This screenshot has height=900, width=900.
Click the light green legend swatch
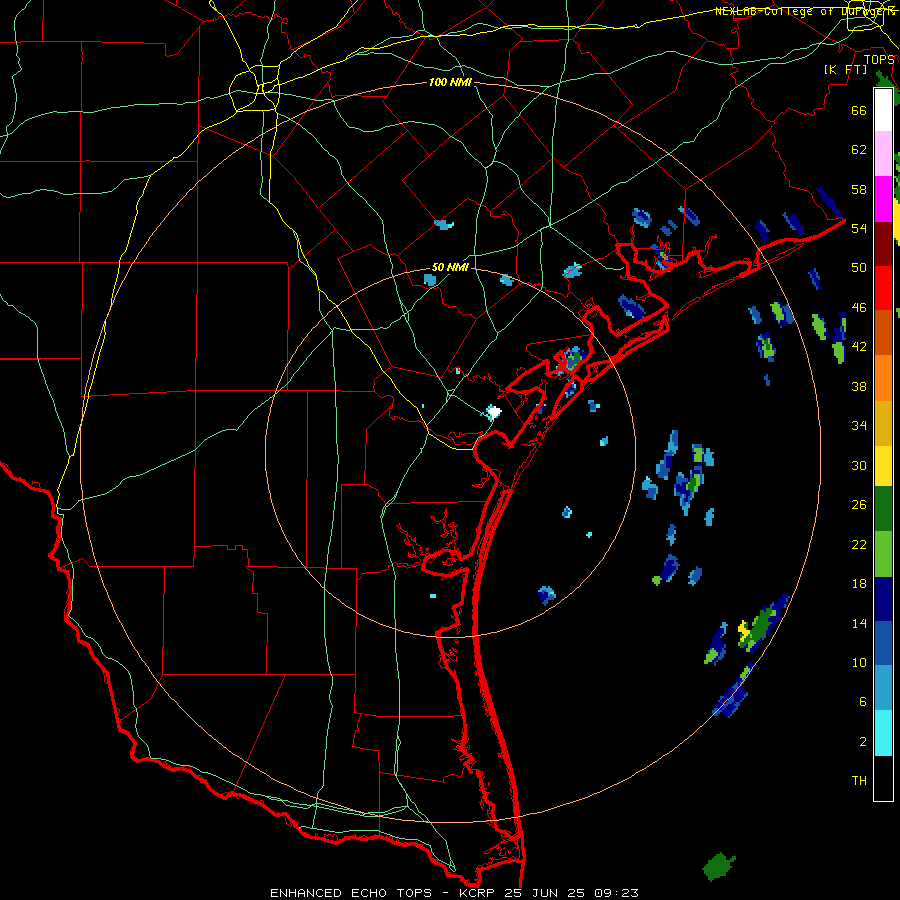(x=883, y=554)
